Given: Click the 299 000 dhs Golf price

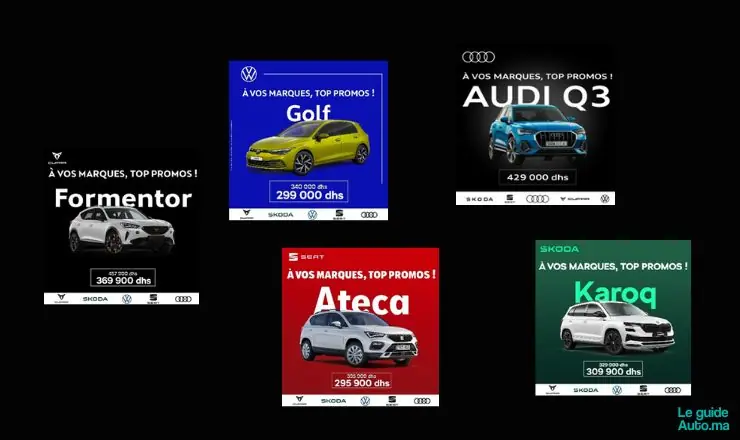Looking at the screenshot, I should 310,195.
